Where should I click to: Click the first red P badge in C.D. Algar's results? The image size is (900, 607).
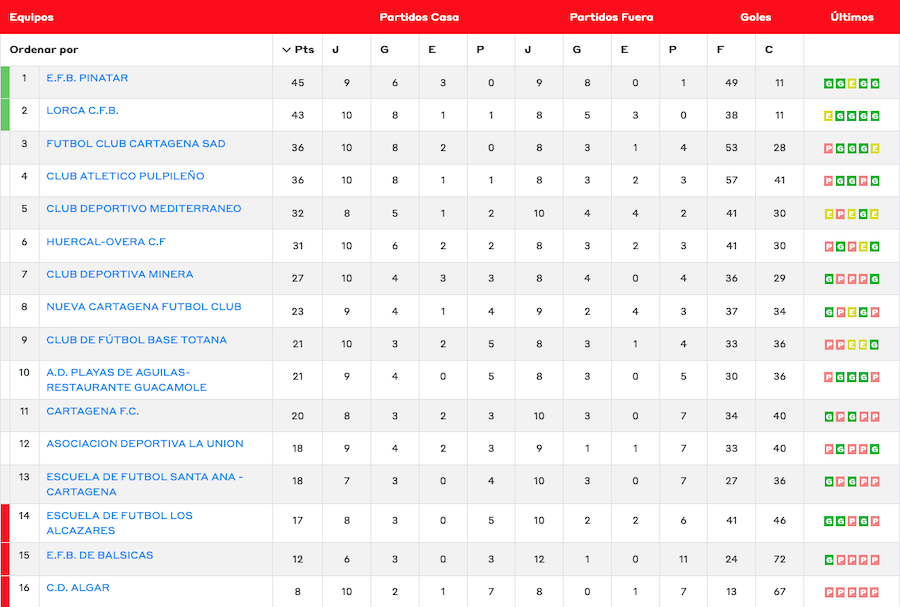[x=828, y=593]
